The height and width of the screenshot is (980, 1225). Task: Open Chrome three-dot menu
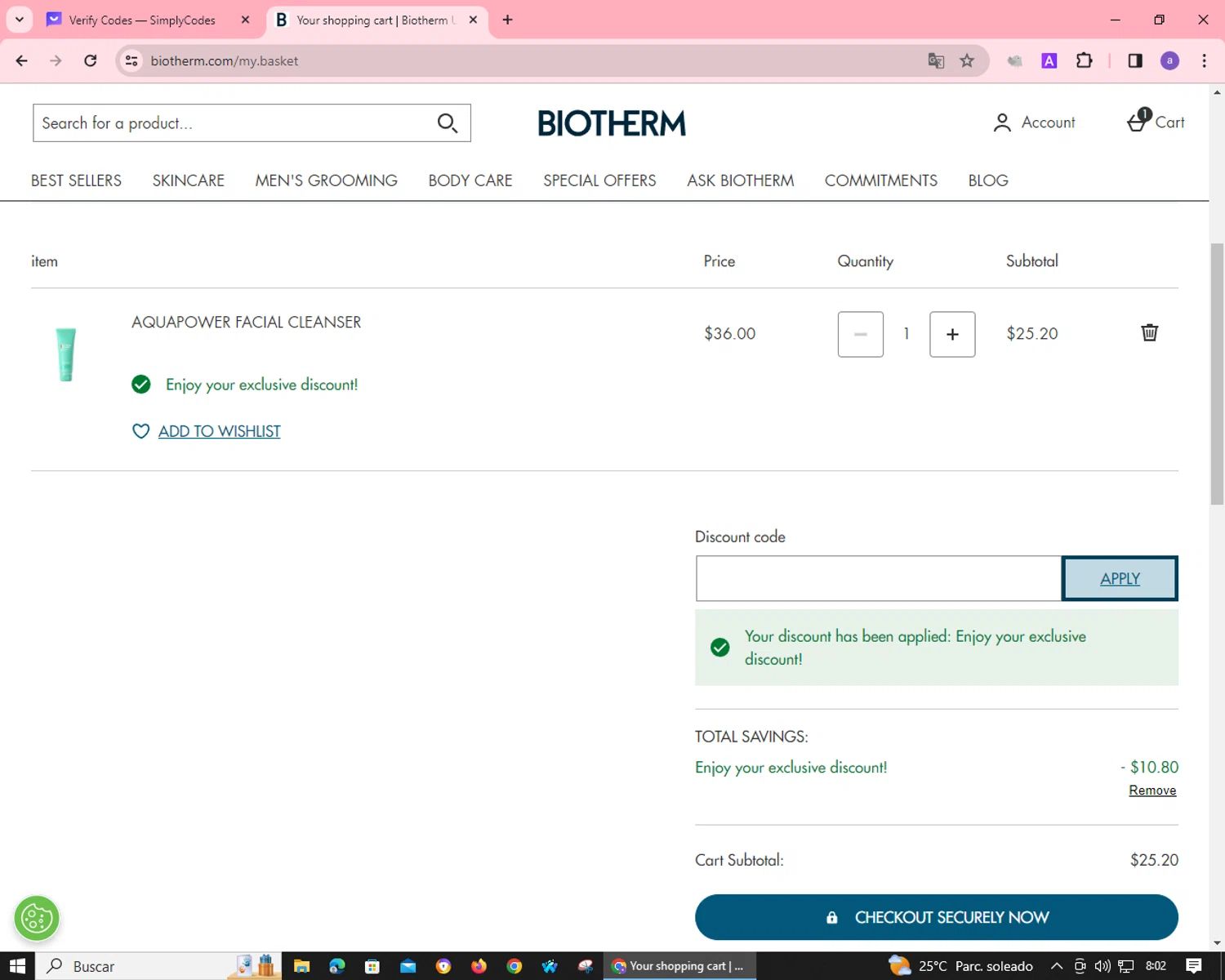(1204, 60)
